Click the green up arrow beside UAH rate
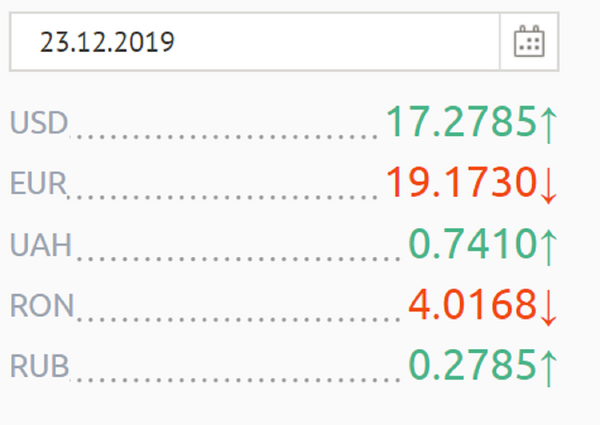 click(x=549, y=247)
